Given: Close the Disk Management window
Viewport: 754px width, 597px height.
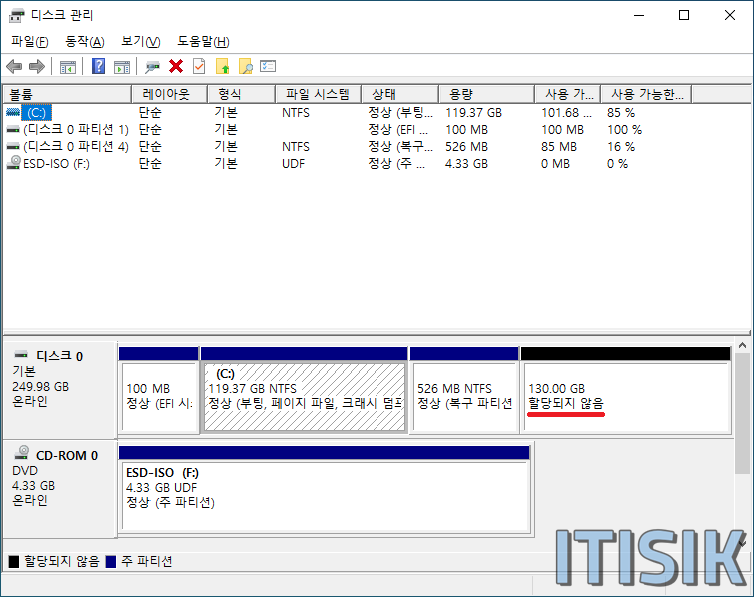Looking at the screenshot, I should [729, 15].
